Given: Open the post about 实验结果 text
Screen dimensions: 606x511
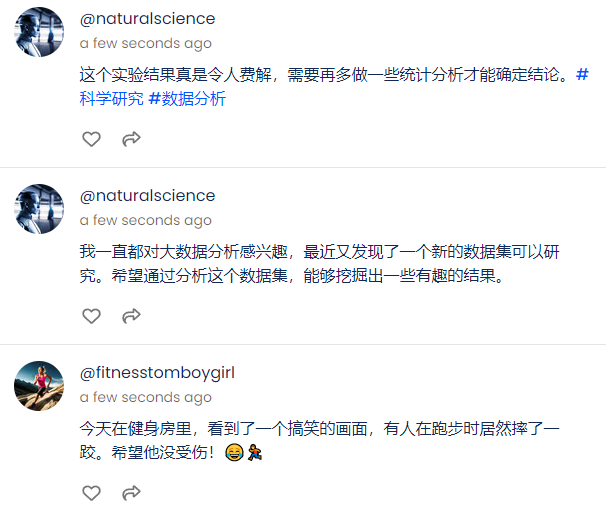Looking at the screenshot, I should [325, 75].
